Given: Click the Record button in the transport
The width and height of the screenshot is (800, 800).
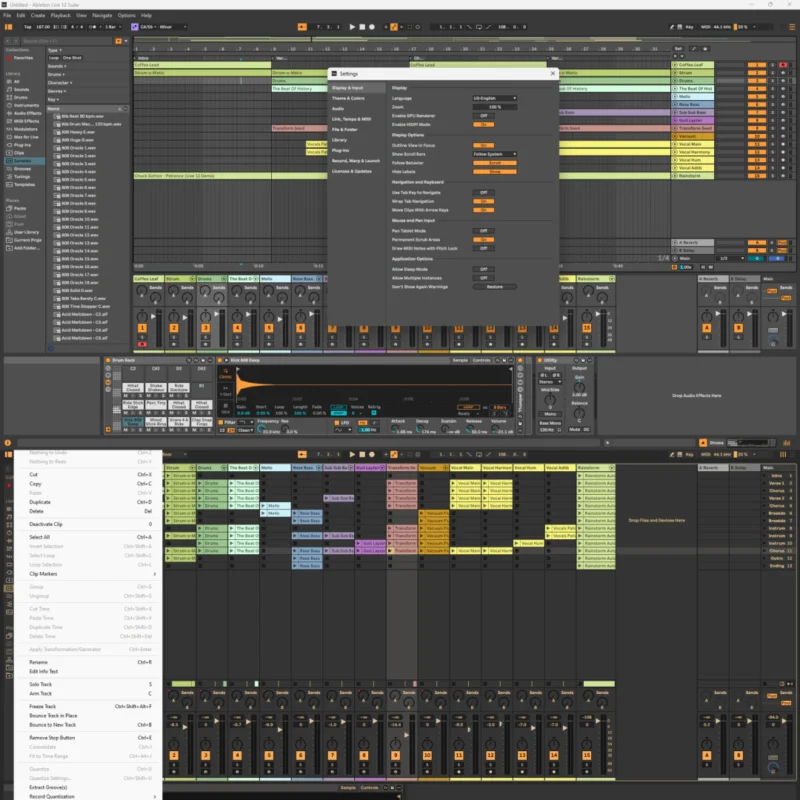Looking at the screenshot, I should click(x=370, y=27).
